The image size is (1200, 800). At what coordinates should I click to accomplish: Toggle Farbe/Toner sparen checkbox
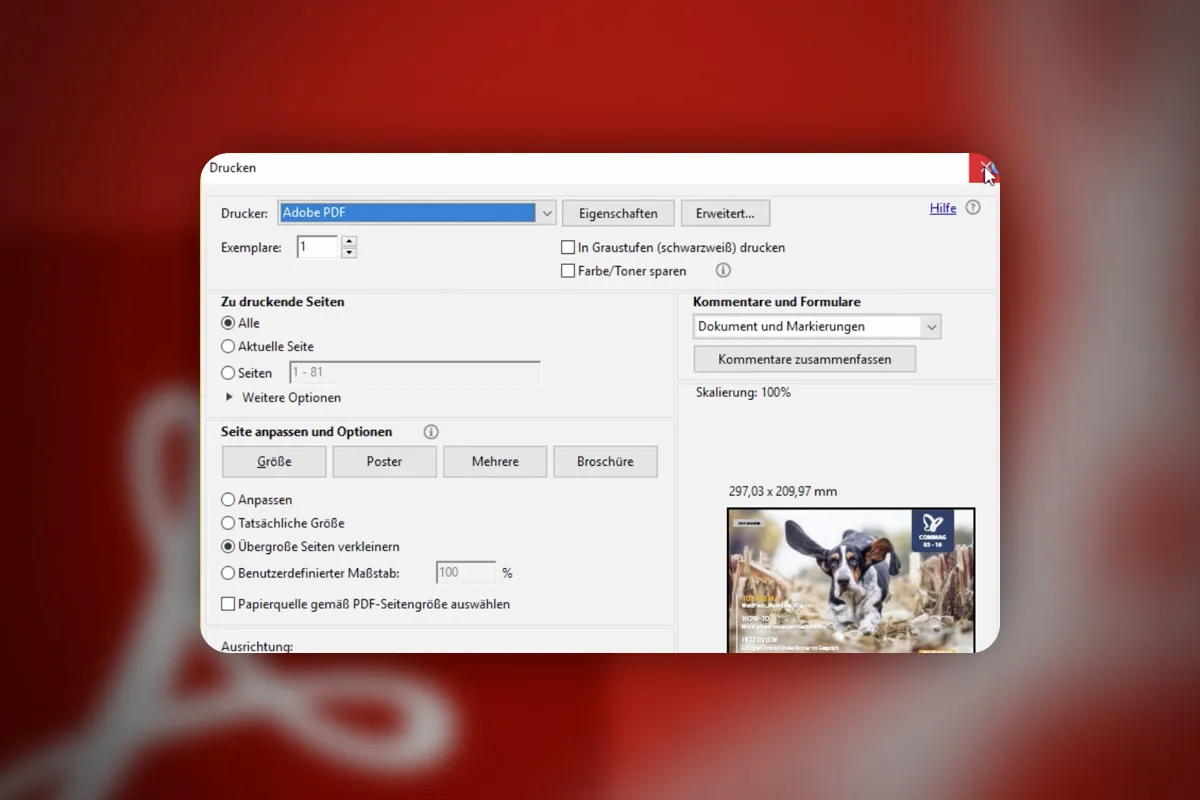coord(568,271)
